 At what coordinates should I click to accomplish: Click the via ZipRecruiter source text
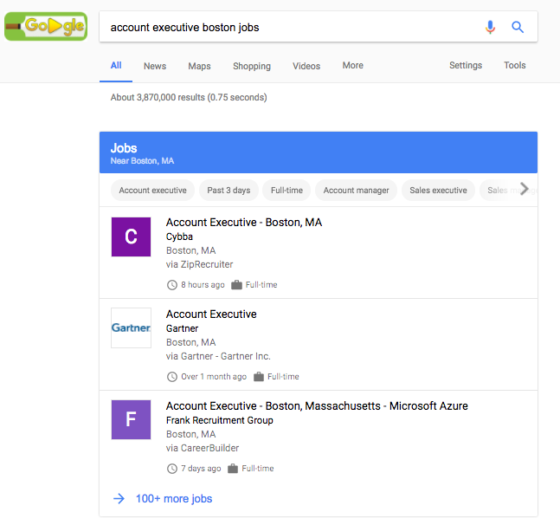pyautogui.click(x=199, y=265)
